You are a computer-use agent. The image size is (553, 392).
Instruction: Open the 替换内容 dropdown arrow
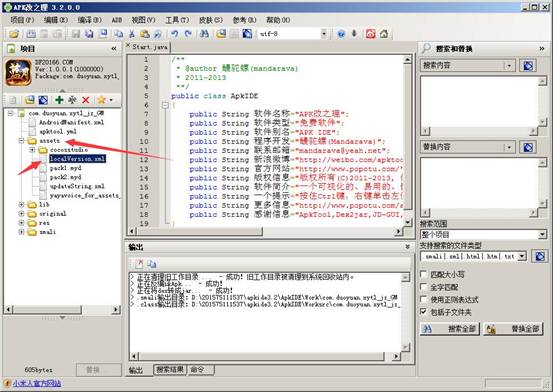[509, 147]
